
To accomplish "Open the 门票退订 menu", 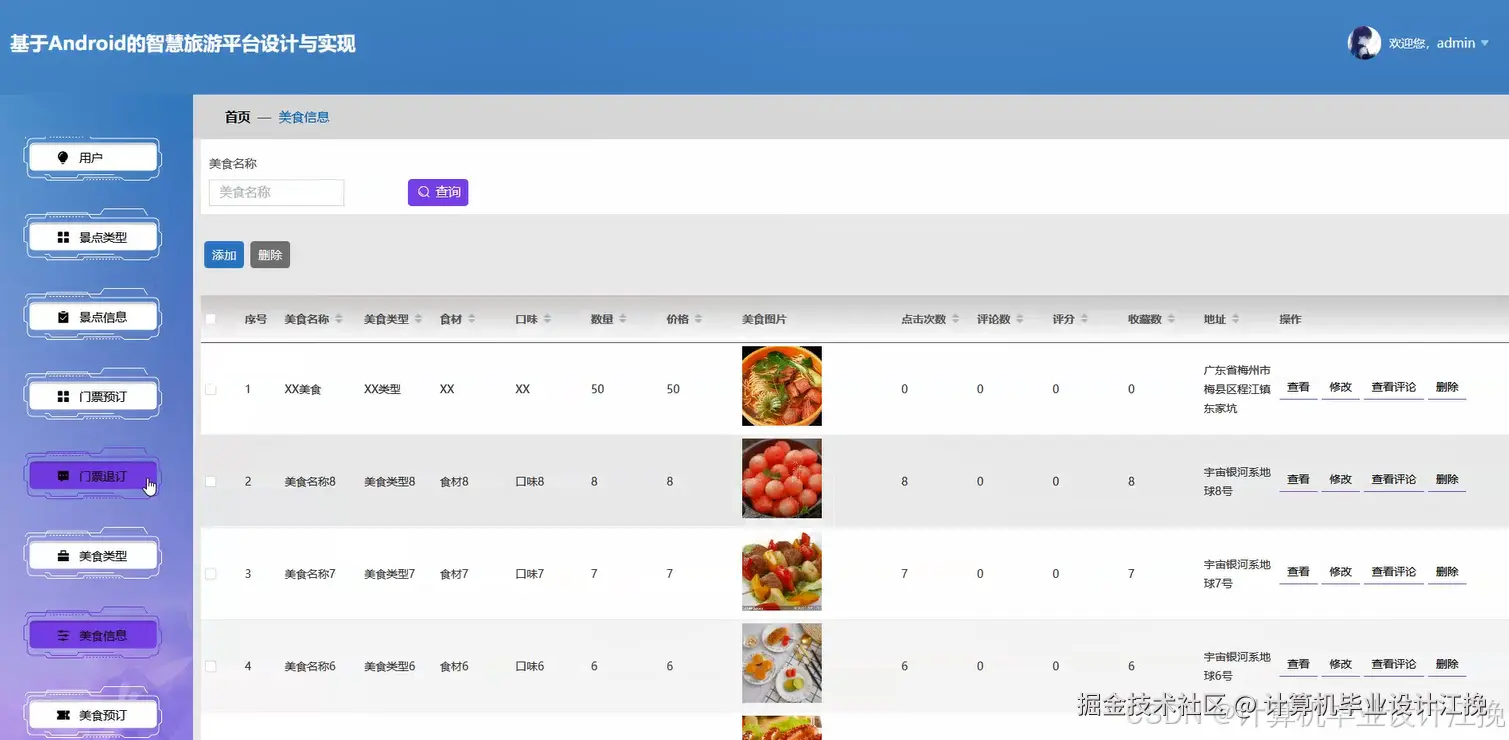I will pyautogui.click(x=93, y=477).
